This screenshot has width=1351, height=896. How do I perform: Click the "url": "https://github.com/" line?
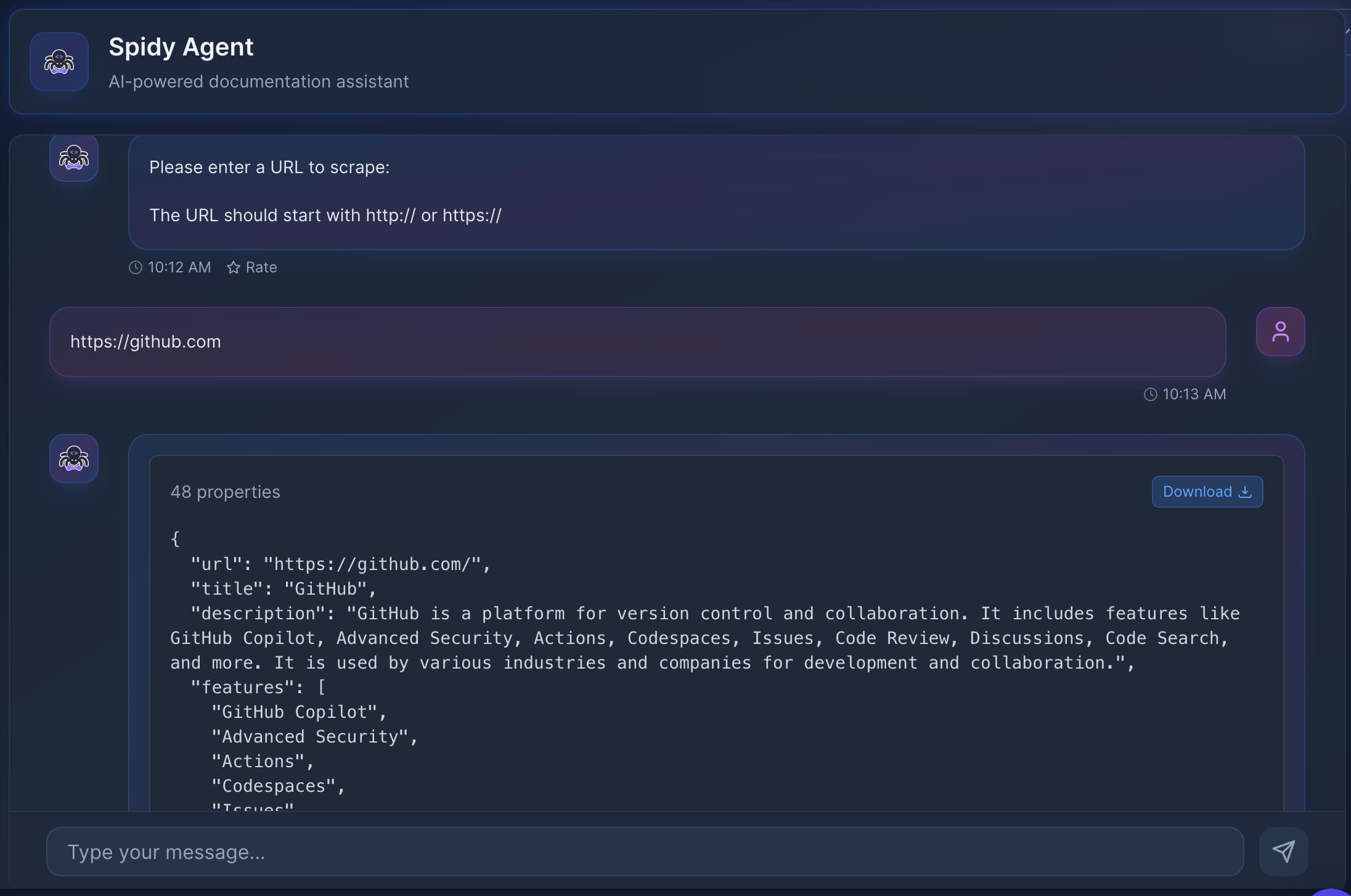click(340, 564)
